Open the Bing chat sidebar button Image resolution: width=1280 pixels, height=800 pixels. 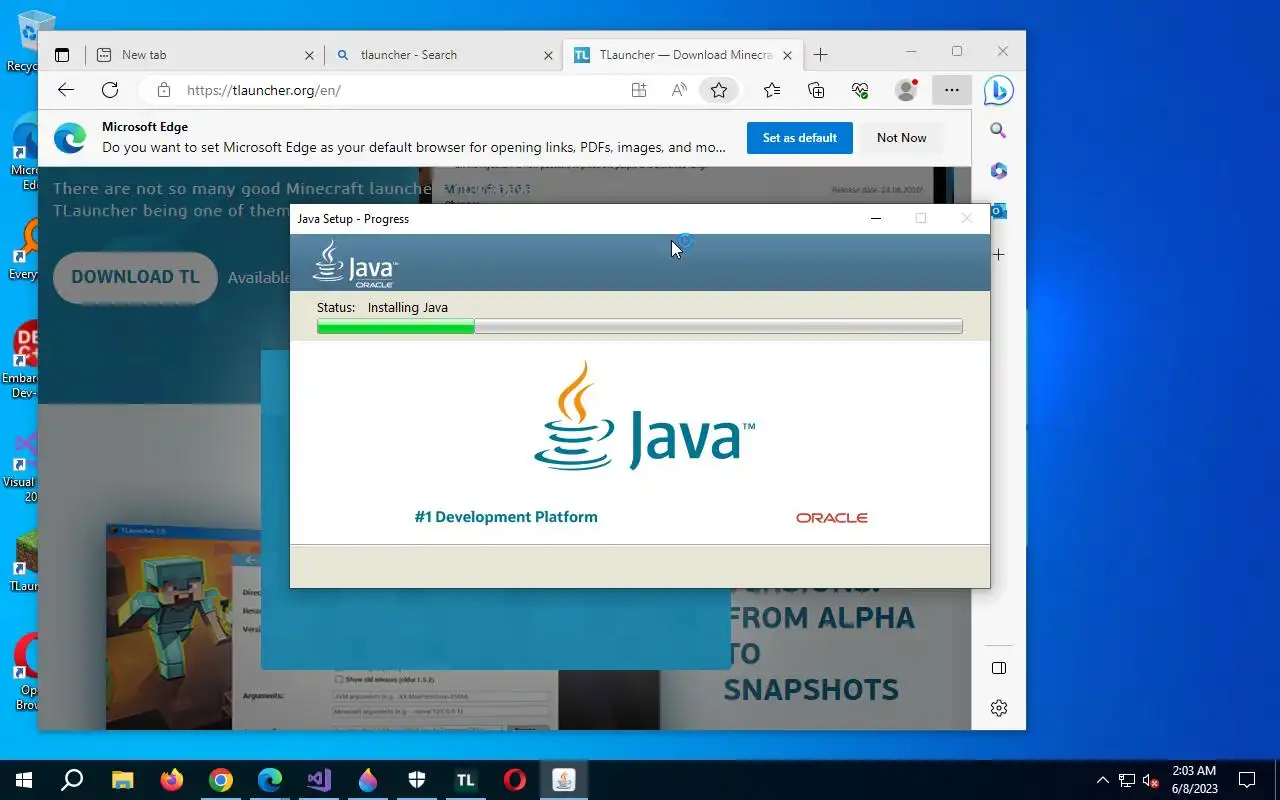point(998,90)
